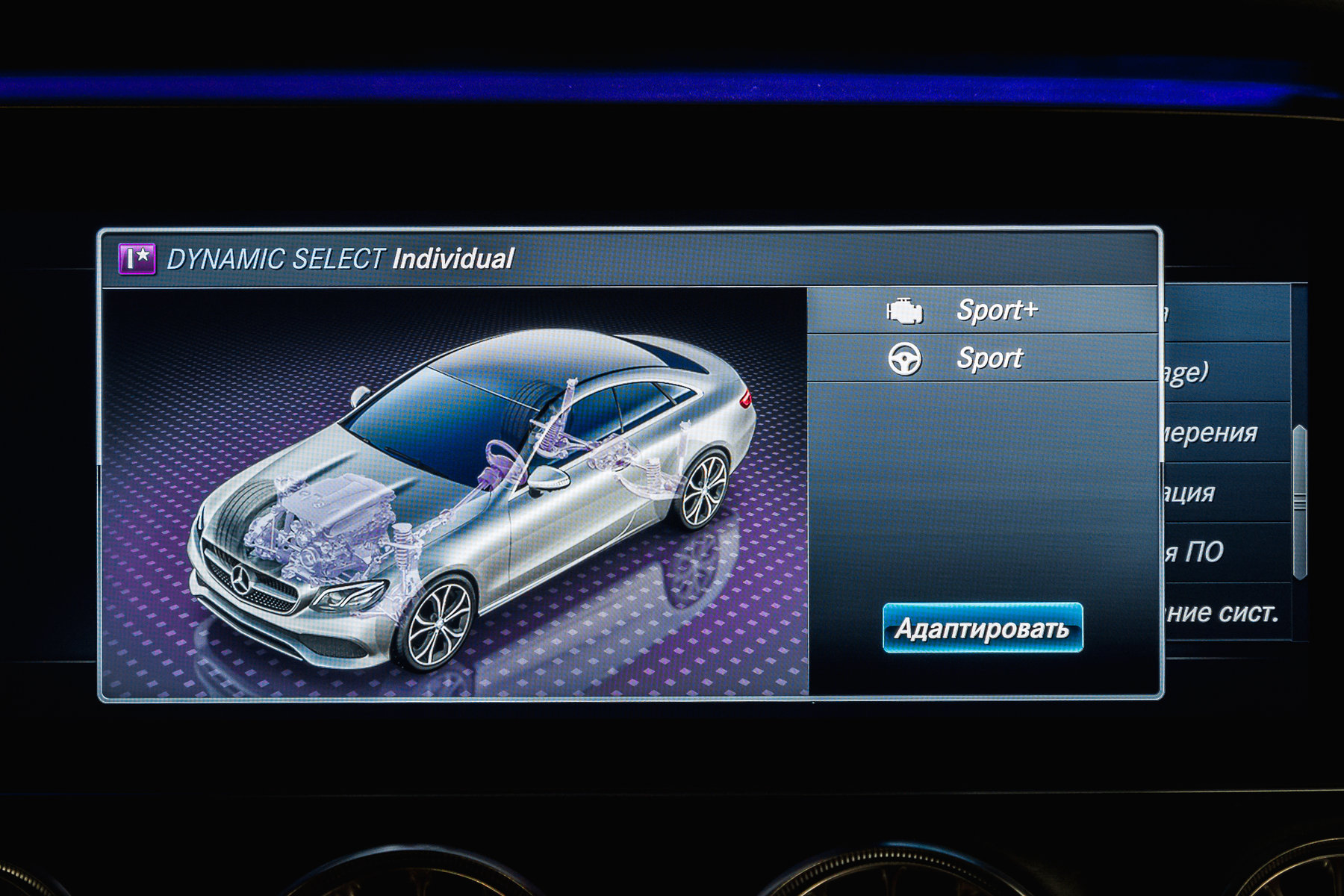Select the engine icon for Sport+ setting
This screenshot has height=896, width=1344.
(x=904, y=310)
